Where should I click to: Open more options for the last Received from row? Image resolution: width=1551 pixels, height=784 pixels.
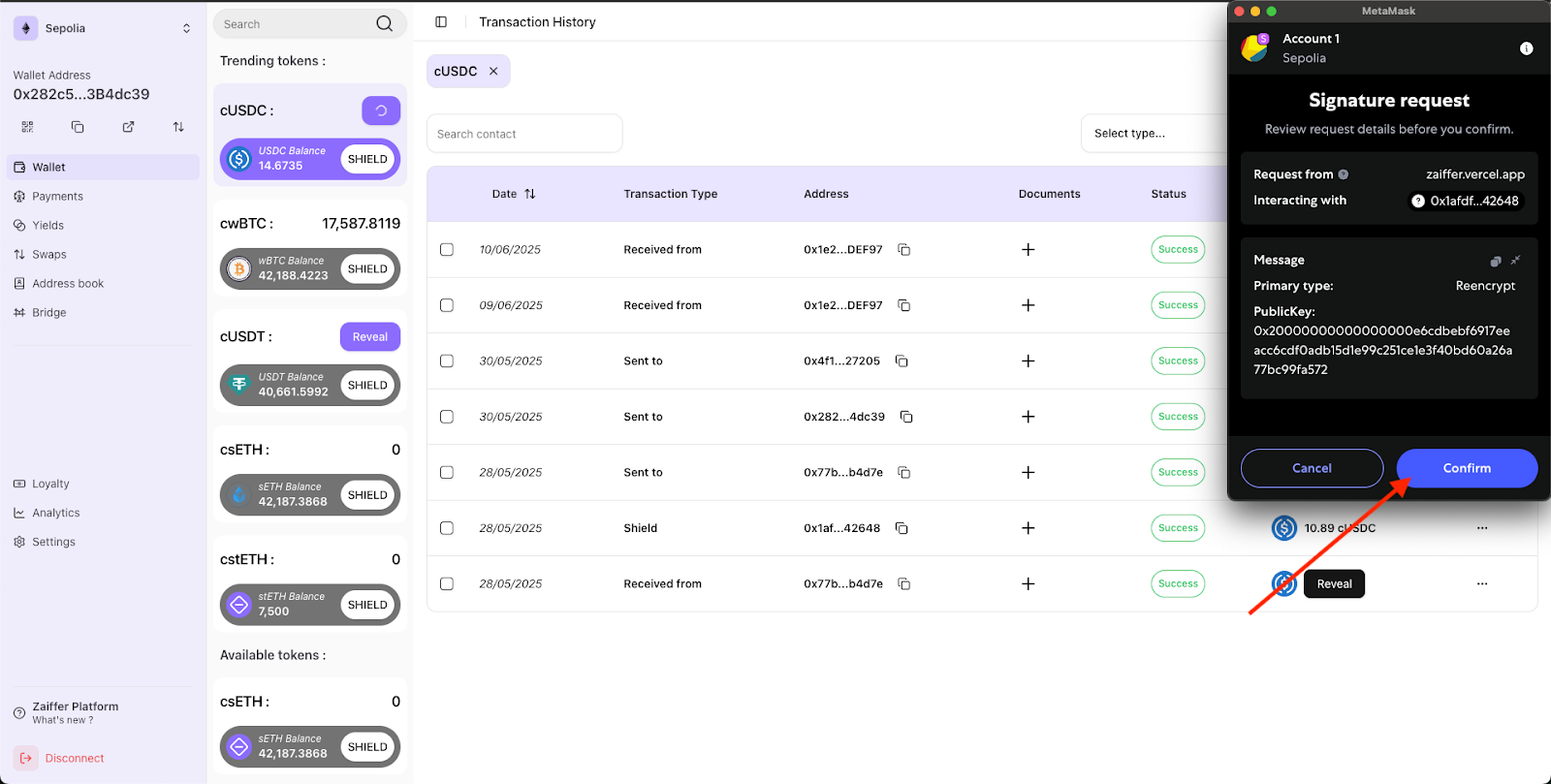(1482, 584)
